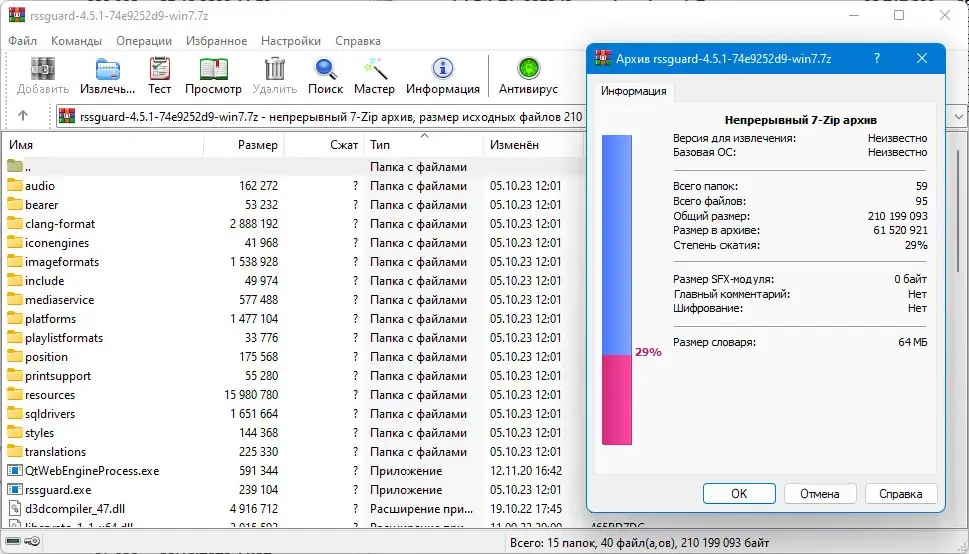Select the Информация tab in dialog

tap(633, 91)
